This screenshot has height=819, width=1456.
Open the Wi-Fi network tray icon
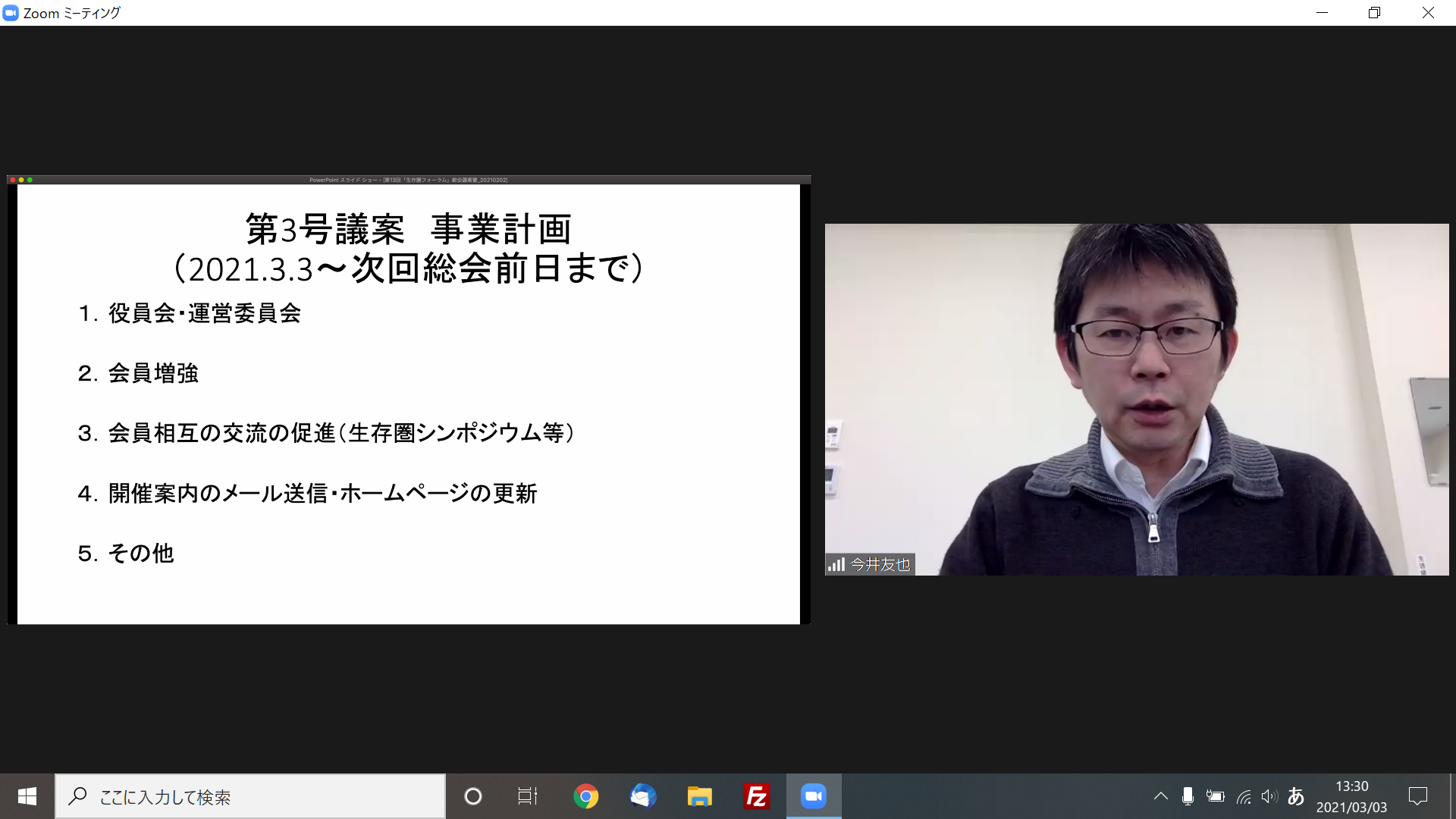coord(1244,796)
